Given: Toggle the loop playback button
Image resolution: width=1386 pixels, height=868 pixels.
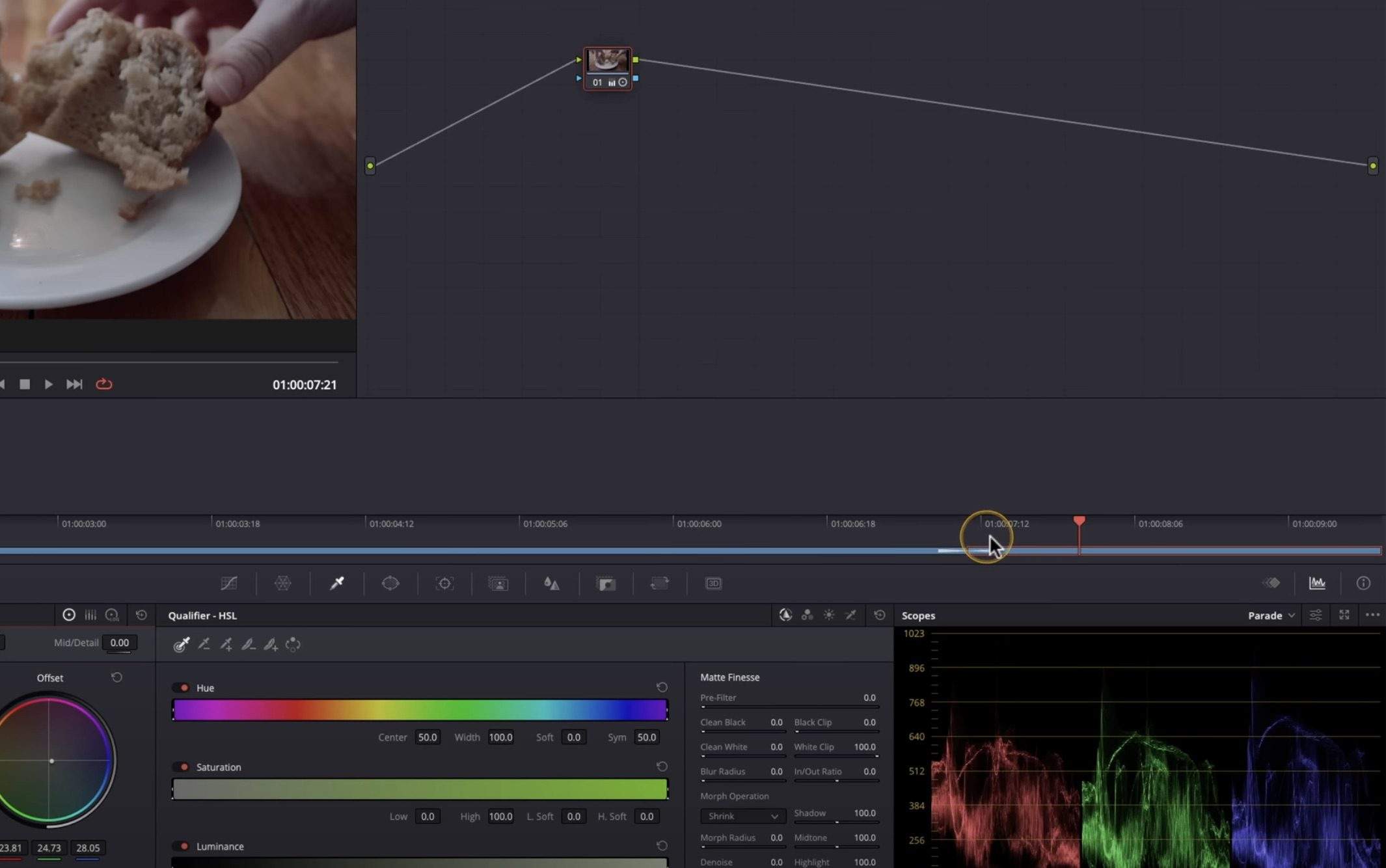Looking at the screenshot, I should click(x=104, y=384).
